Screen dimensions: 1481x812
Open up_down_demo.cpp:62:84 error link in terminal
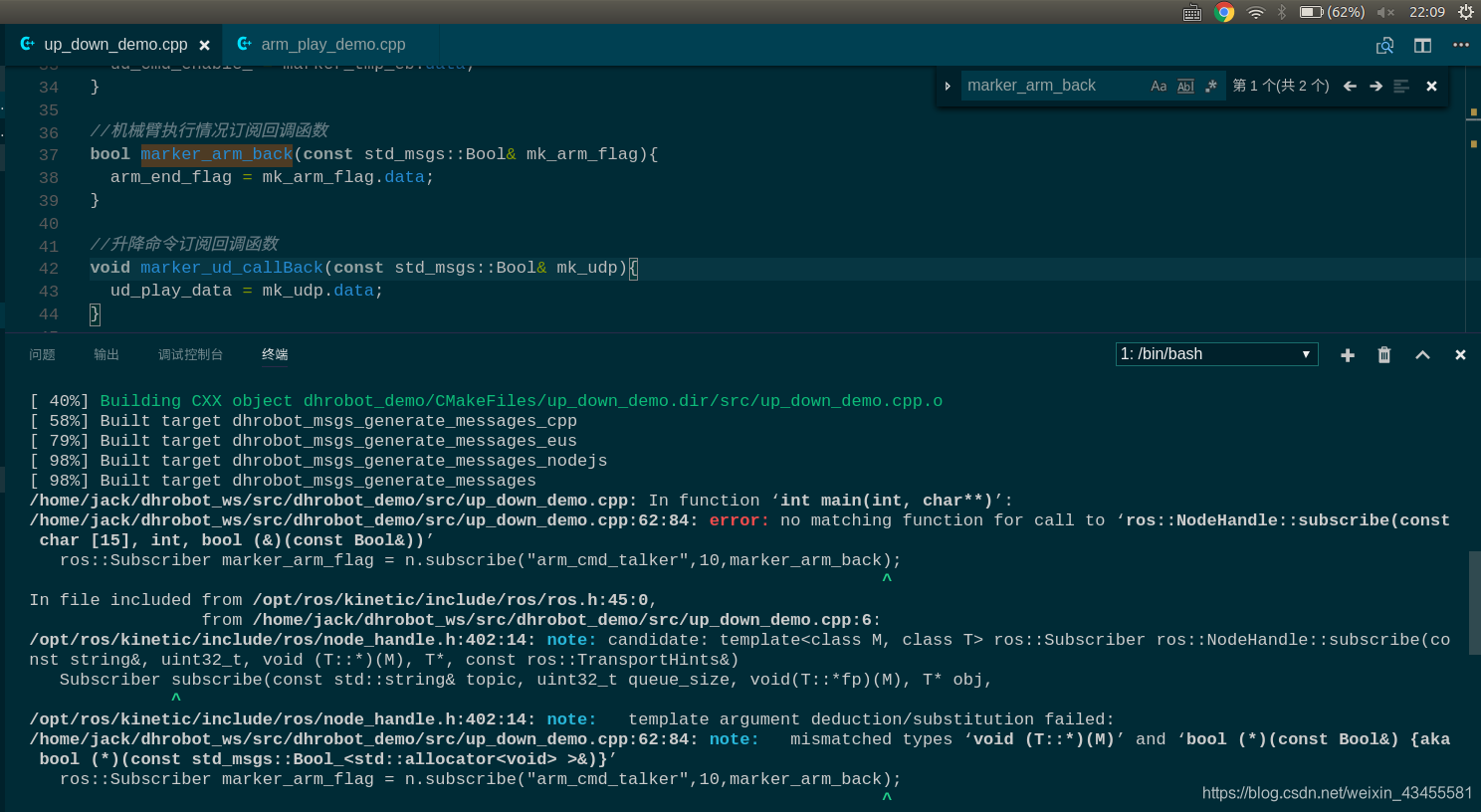point(364,520)
